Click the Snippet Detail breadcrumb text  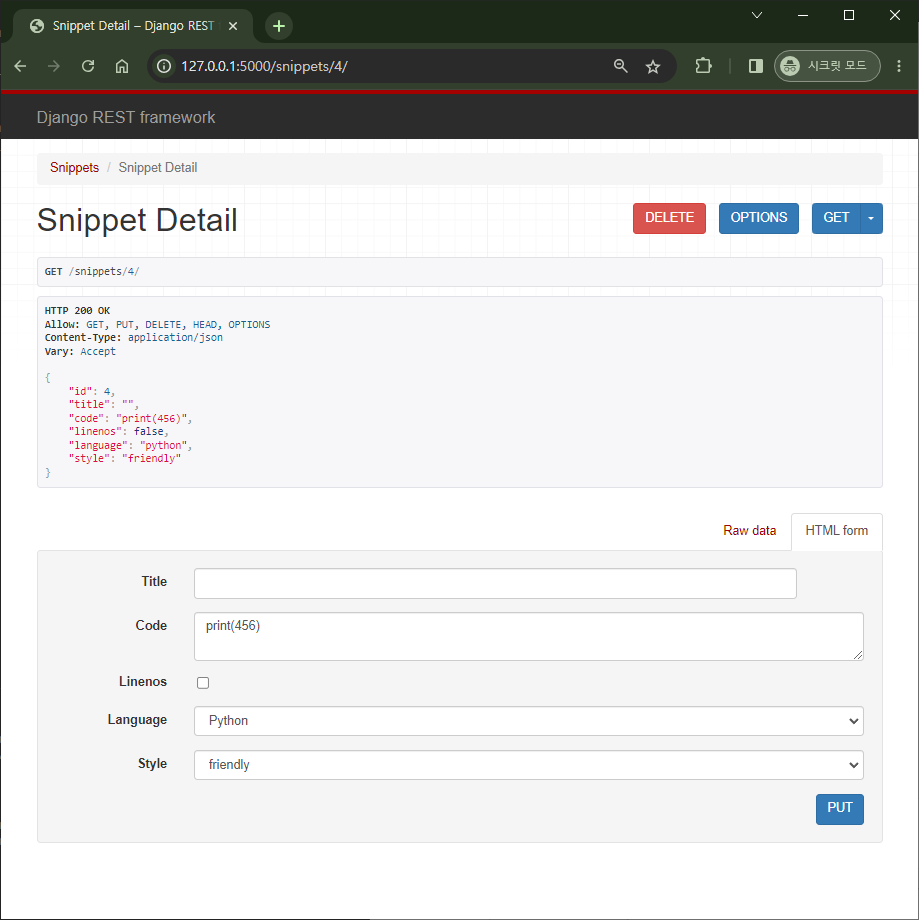pos(158,168)
